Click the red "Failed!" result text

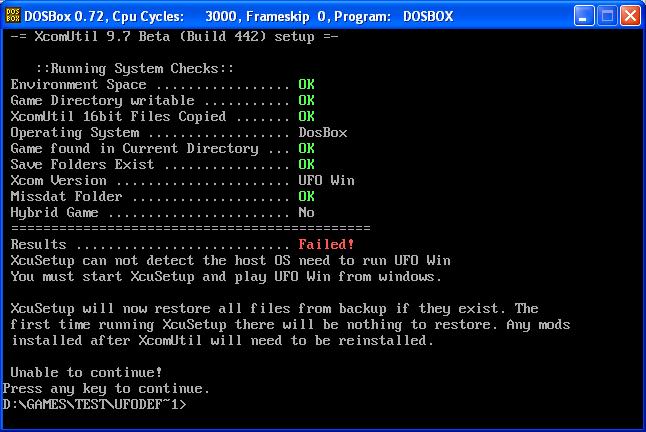pyautogui.click(x=326, y=244)
